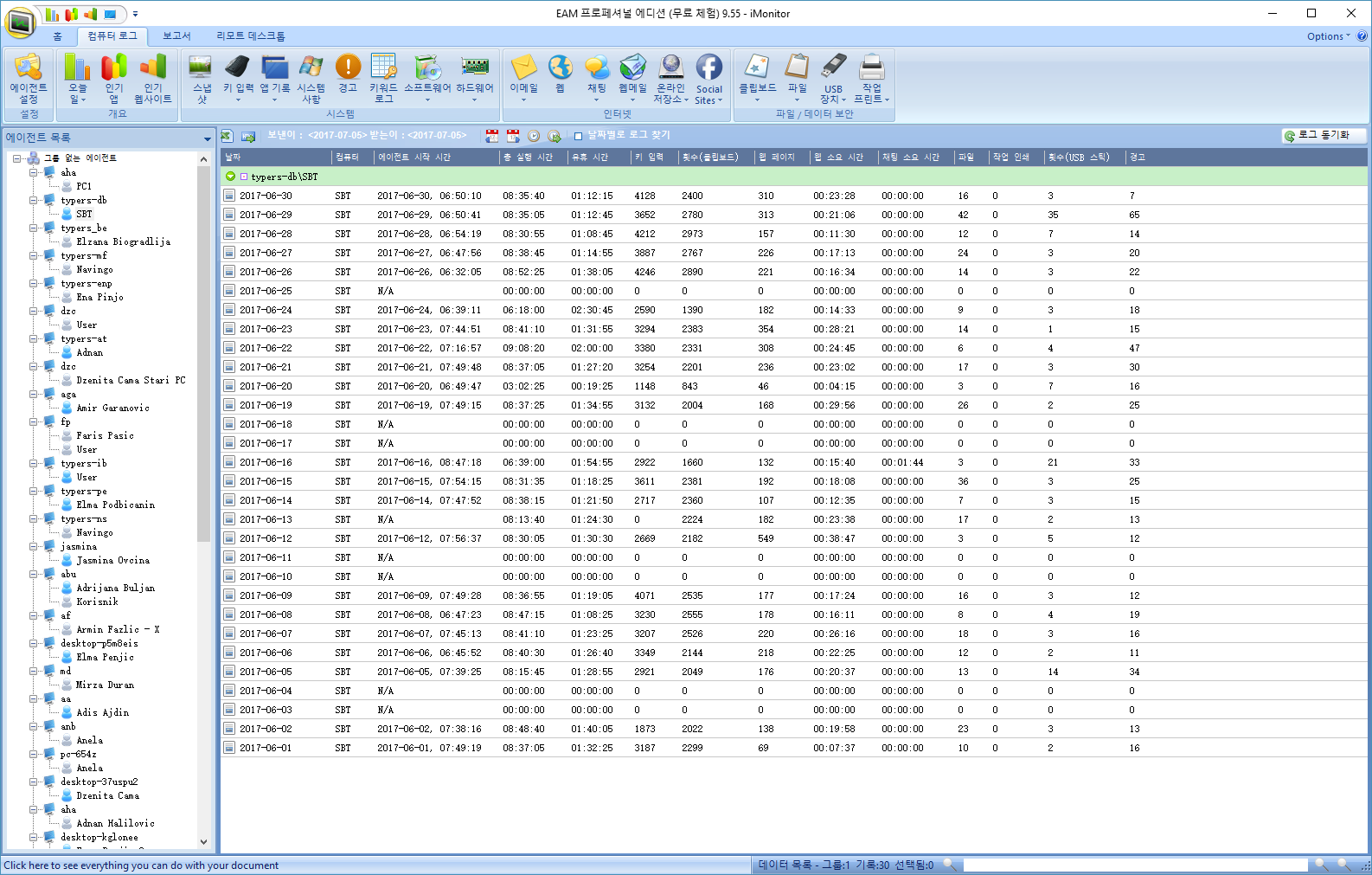This screenshot has height=875, width=1372.
Task: Click the help question mark icon
Action: click(x=1362, y=36)
